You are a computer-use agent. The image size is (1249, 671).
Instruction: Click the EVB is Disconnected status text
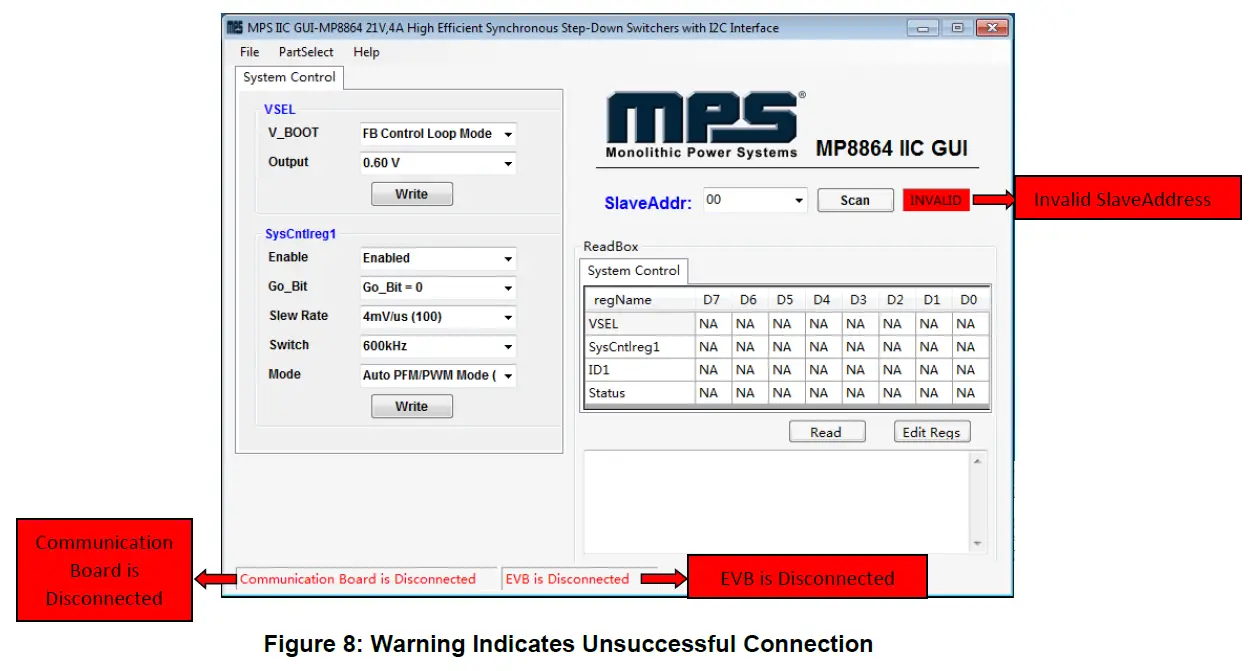click(567, 579)
